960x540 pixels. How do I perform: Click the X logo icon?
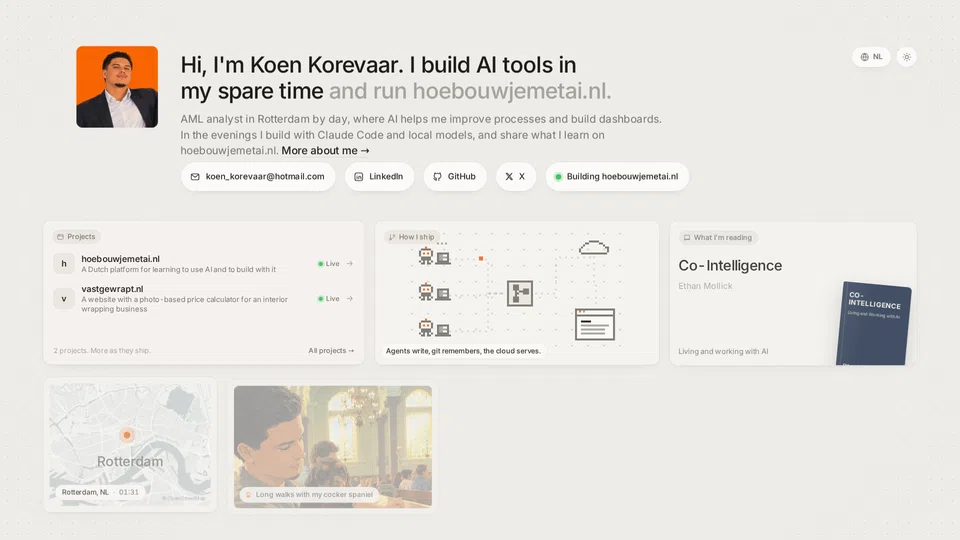point(509,176)
